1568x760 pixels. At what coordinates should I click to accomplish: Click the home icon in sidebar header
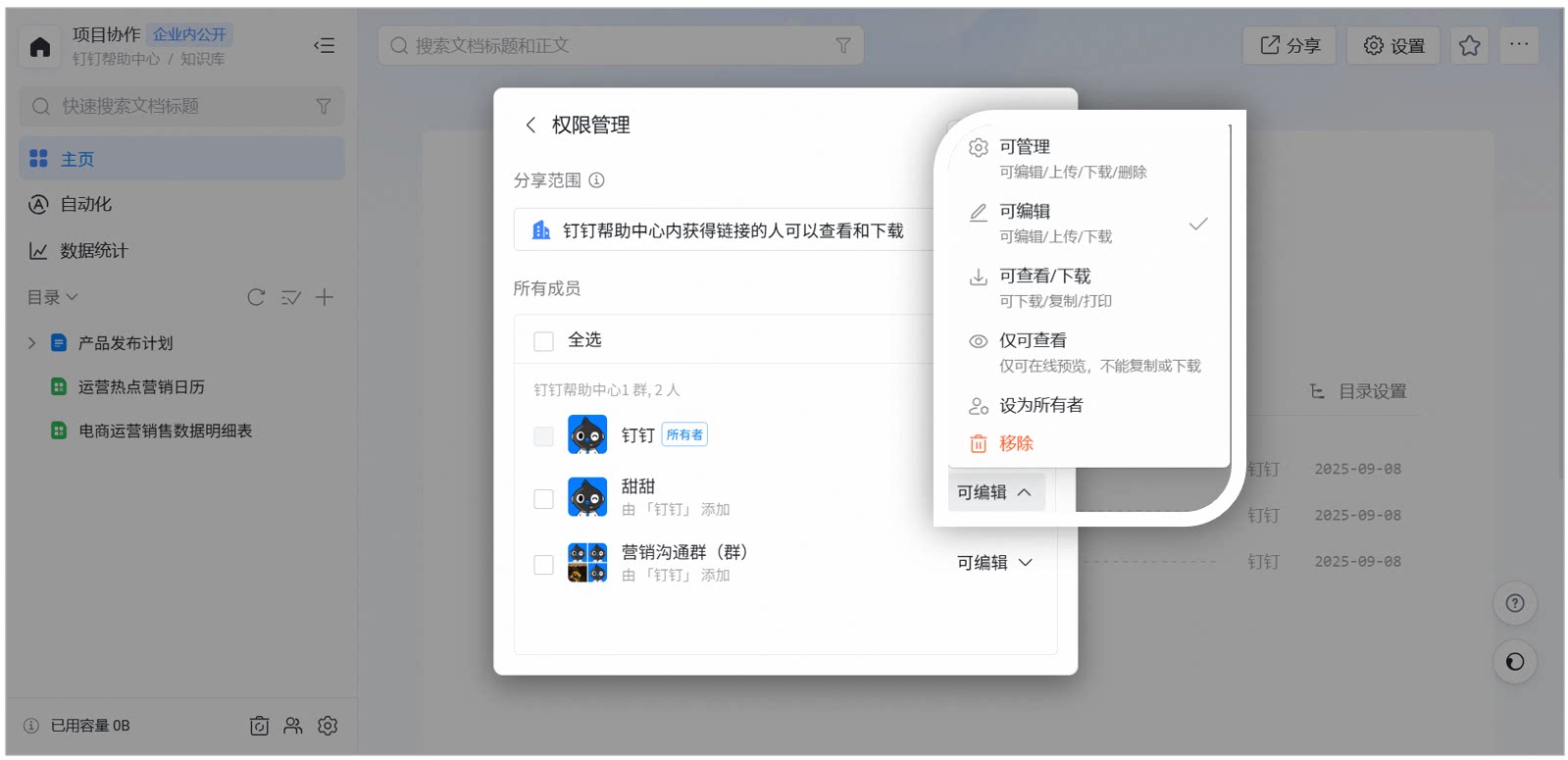click(40, 46)
